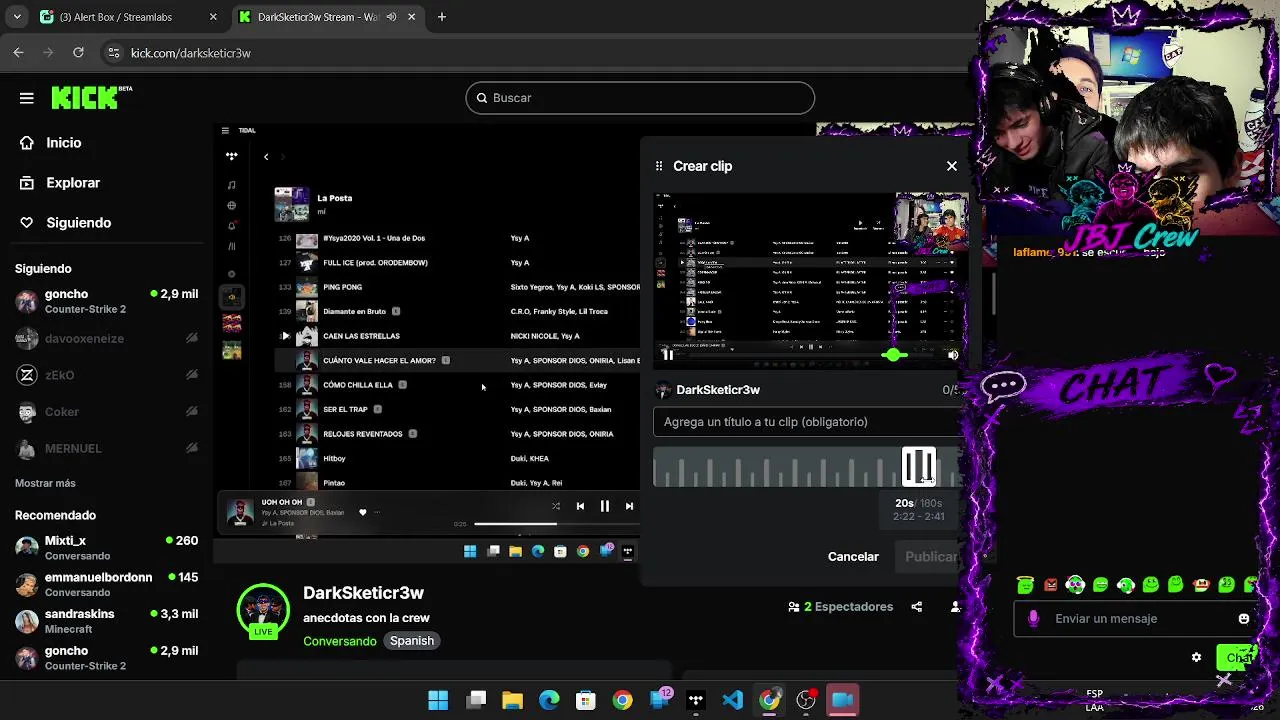Click La Posta playlist cover
1280x720 pixels.
[x=292, y=204]
